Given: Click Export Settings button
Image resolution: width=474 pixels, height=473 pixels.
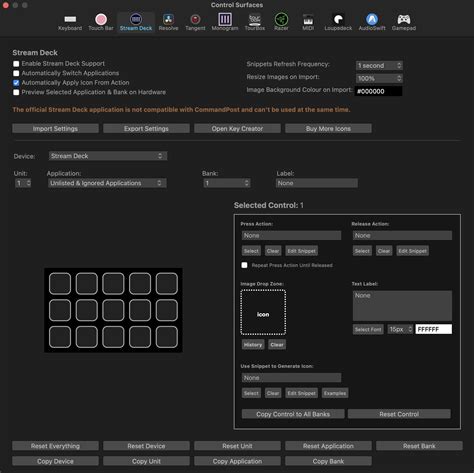Looking at the screenshot, I should tap(146, 129).
